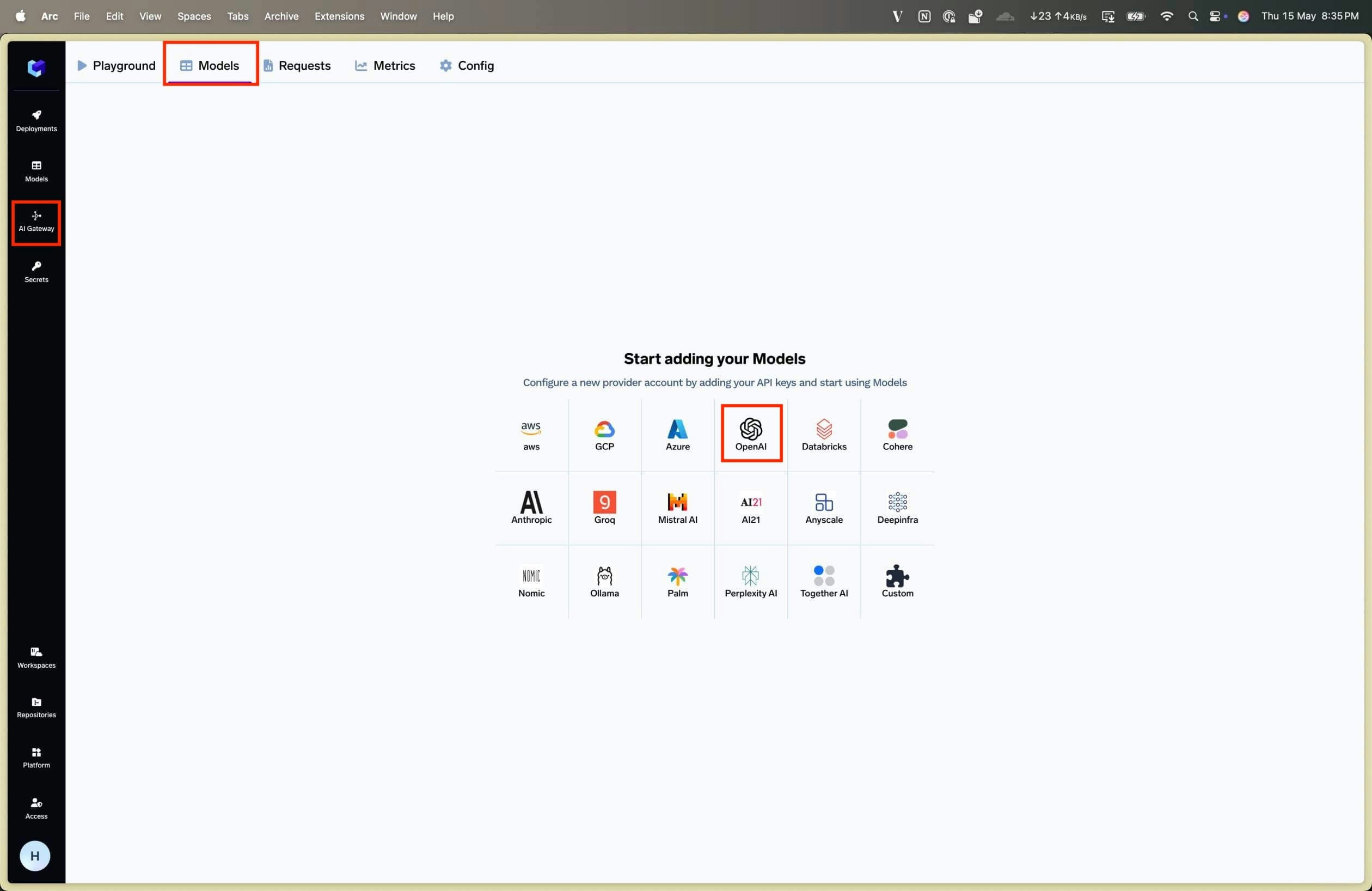The image size is (1372, 891).
Task: Open the Archive menu
Action: (281, 16)
